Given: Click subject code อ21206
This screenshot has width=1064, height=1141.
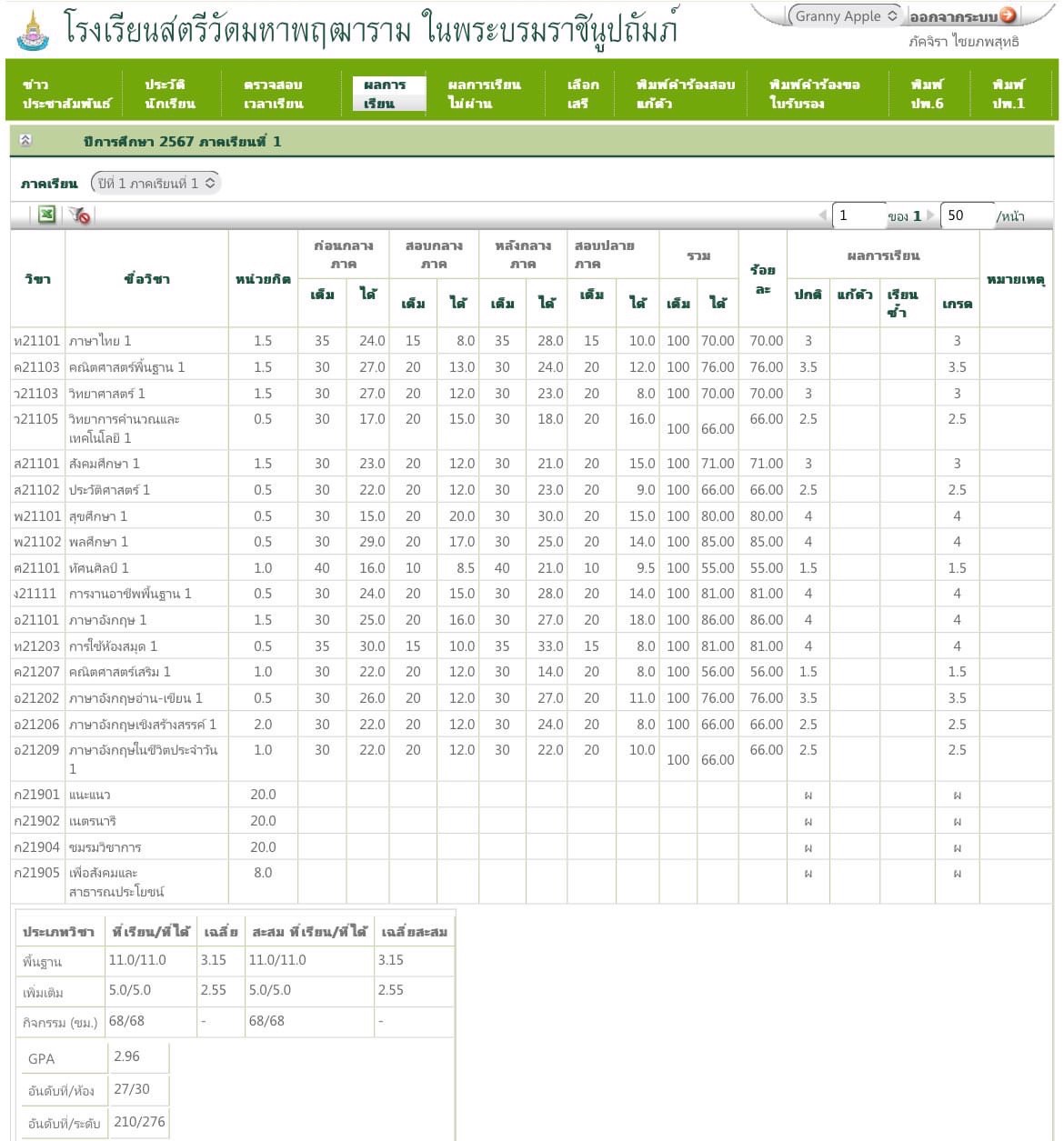Looking at the screenshot, I should (37, 725).
